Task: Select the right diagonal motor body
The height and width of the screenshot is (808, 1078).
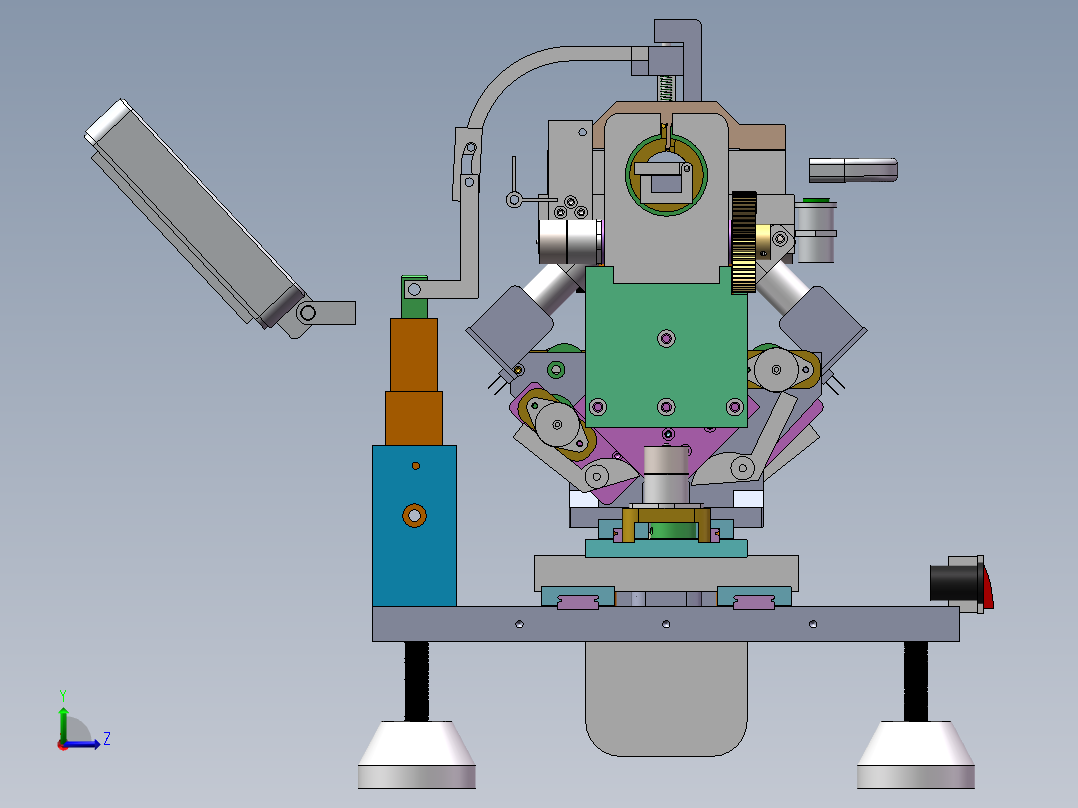Action: tap(822, 327)
